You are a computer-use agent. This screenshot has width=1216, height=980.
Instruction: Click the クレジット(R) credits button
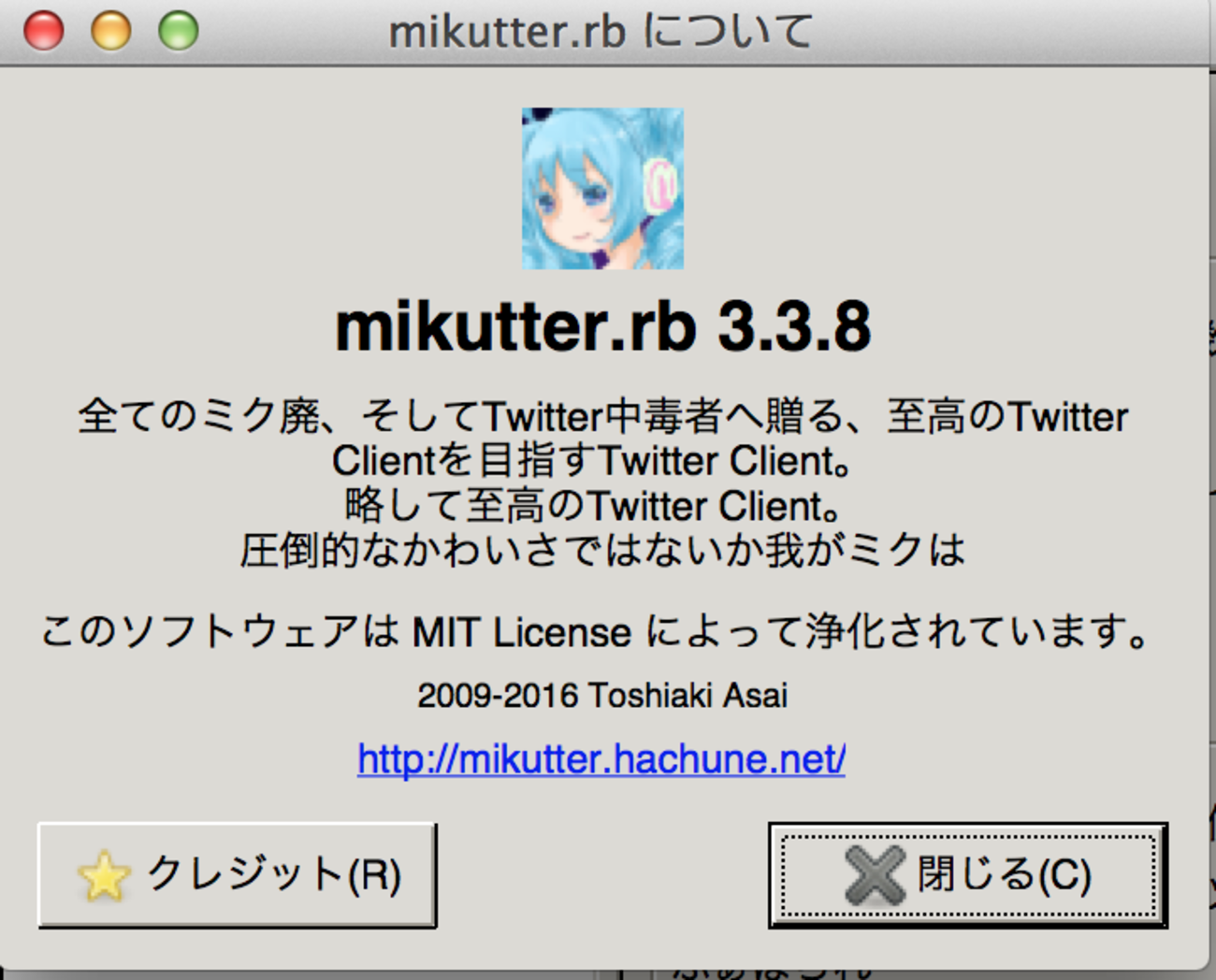(x=238, y=875)
